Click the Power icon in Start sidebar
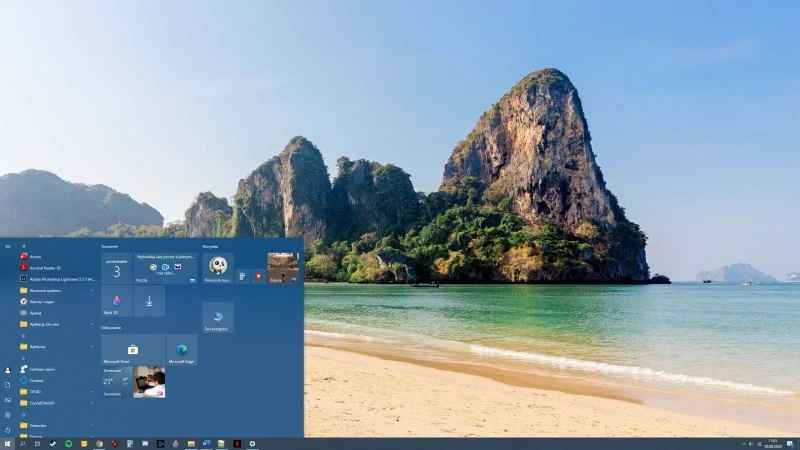800x450 pixels. (x=8, y=428)
